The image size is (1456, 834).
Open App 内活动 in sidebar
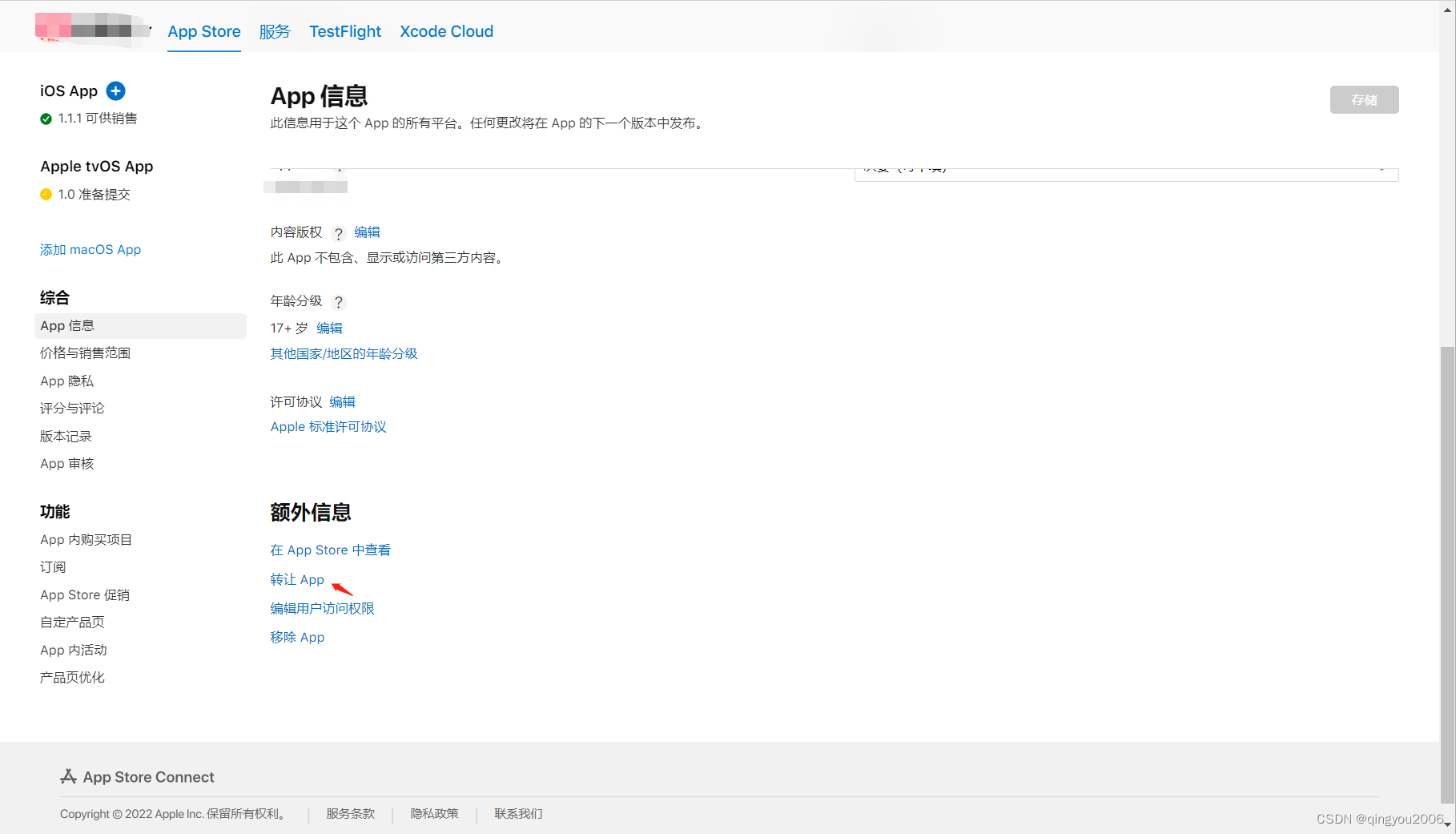coord(74,650)
